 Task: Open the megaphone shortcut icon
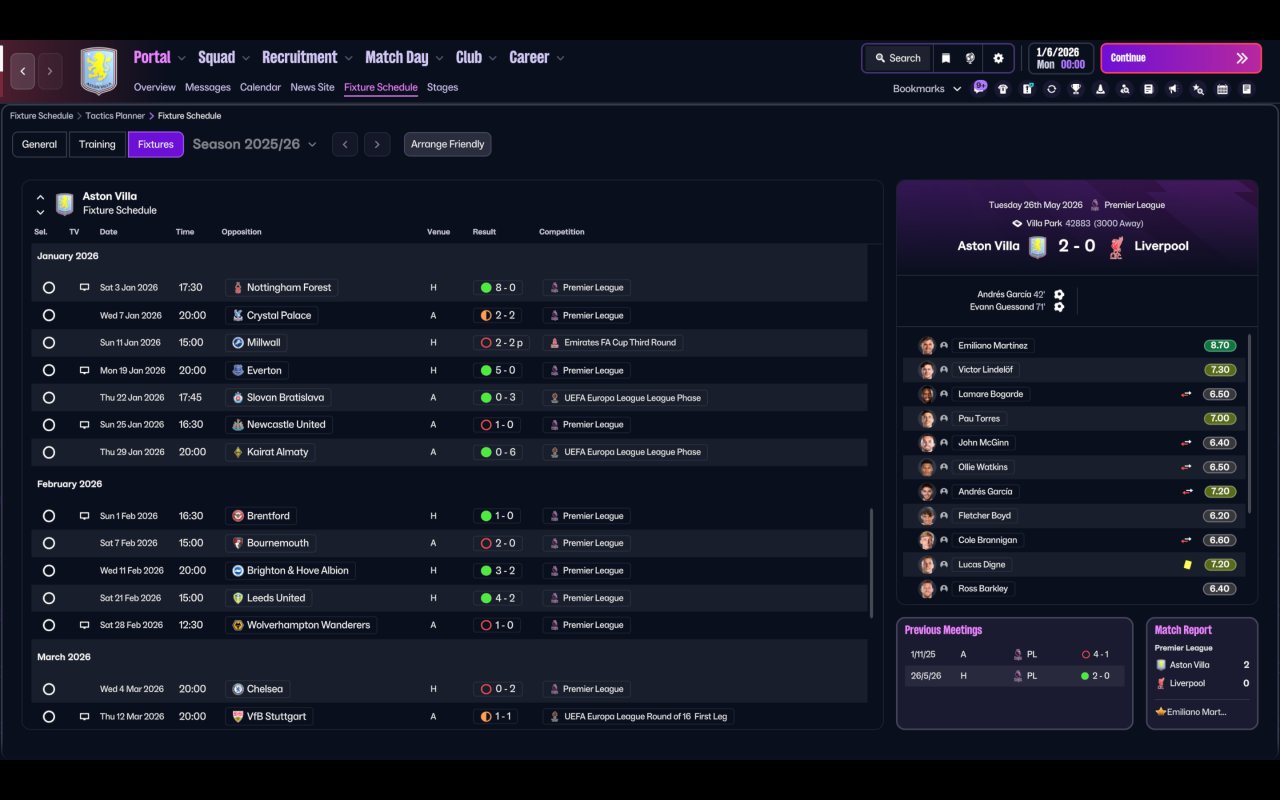(x=1173, y=89)
